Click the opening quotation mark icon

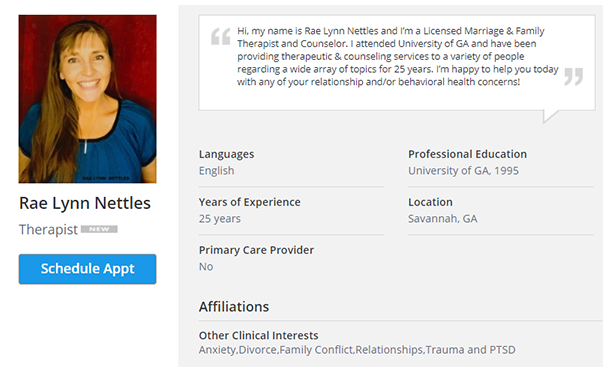(x=220, y=36)
